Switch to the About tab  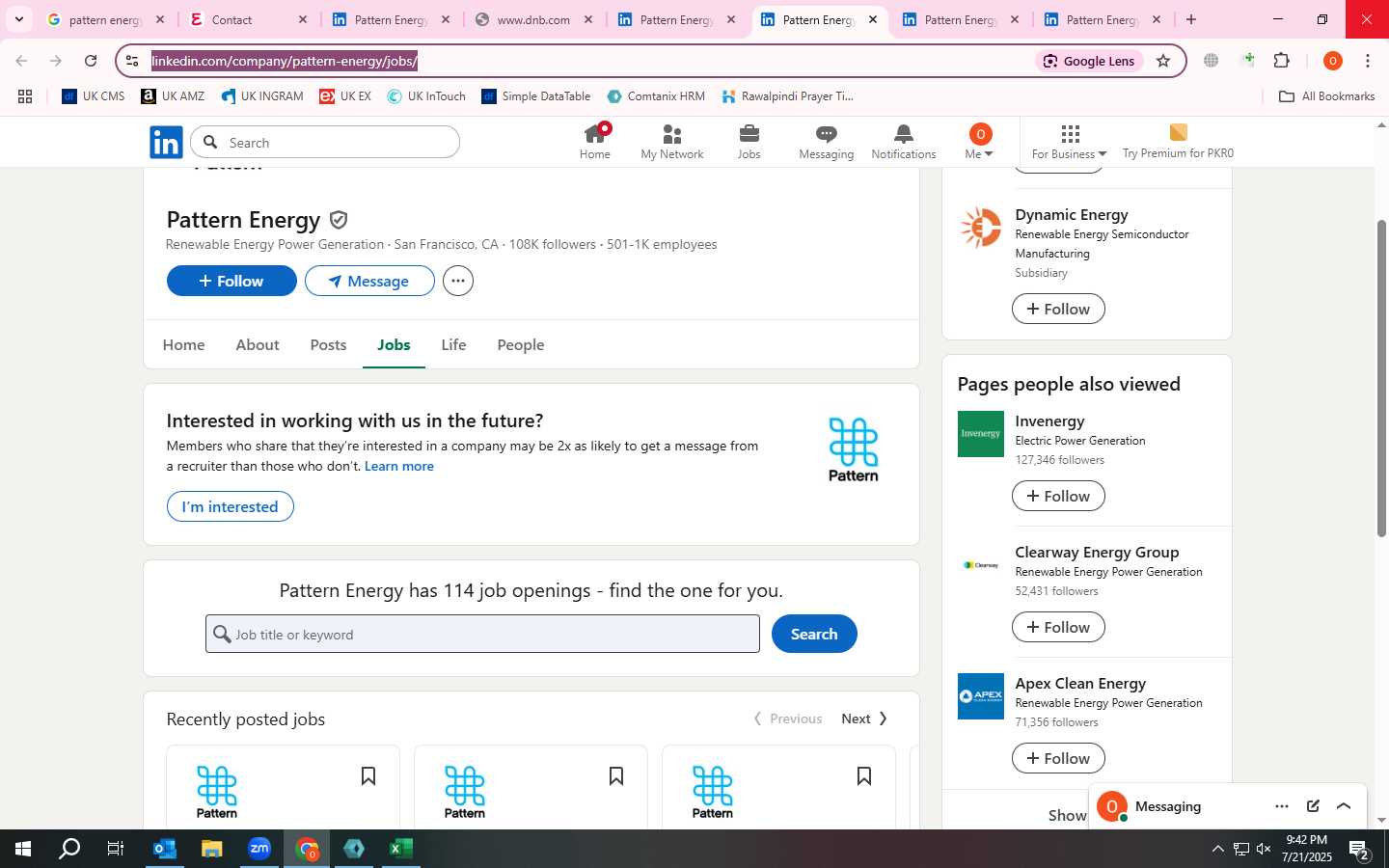pyautogui.click(x=258, y=344)
